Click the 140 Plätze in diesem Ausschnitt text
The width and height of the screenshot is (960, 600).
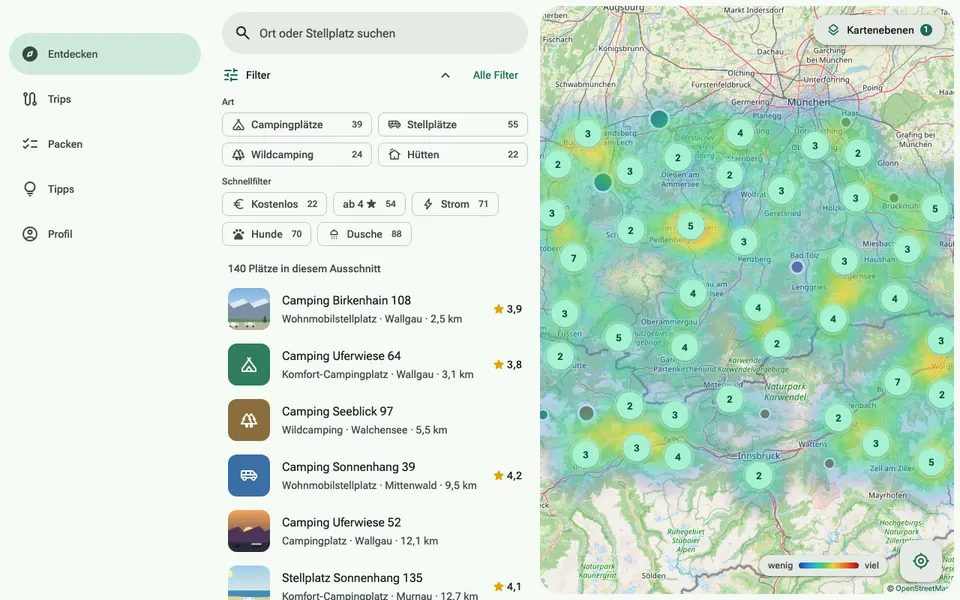point(304,269)
